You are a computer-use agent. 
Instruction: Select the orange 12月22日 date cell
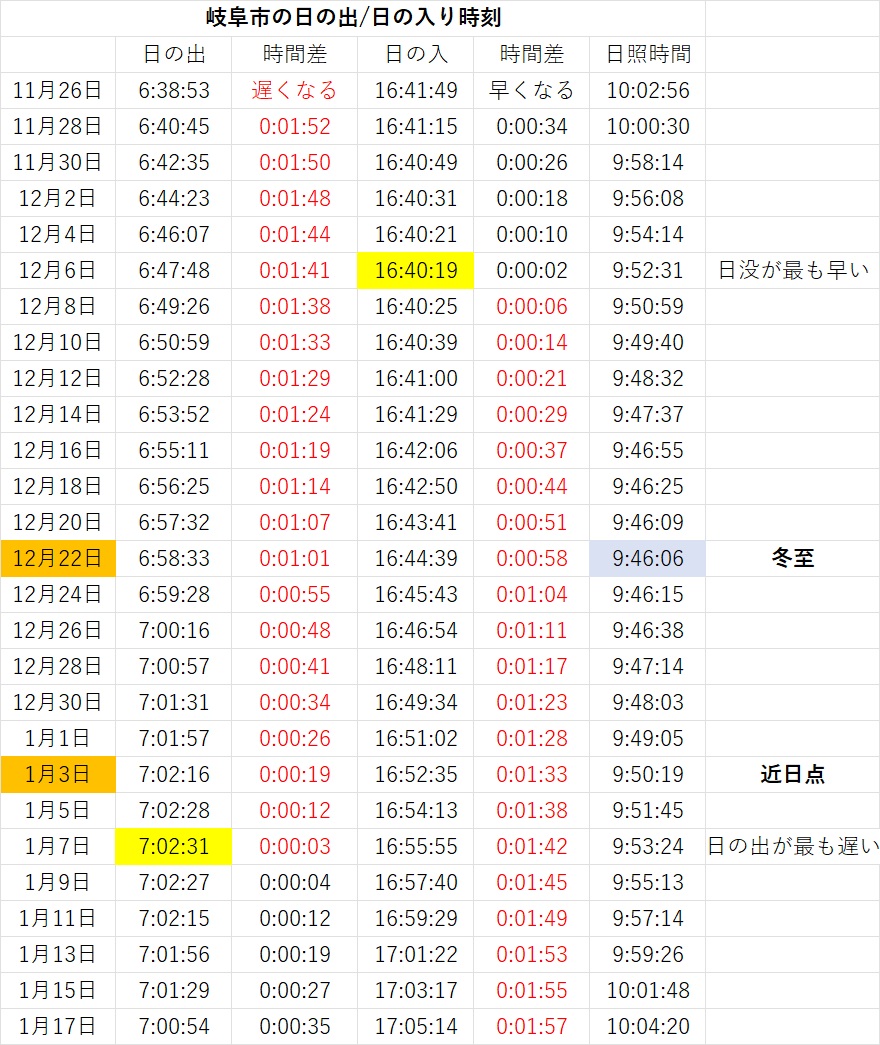[58, 558]
